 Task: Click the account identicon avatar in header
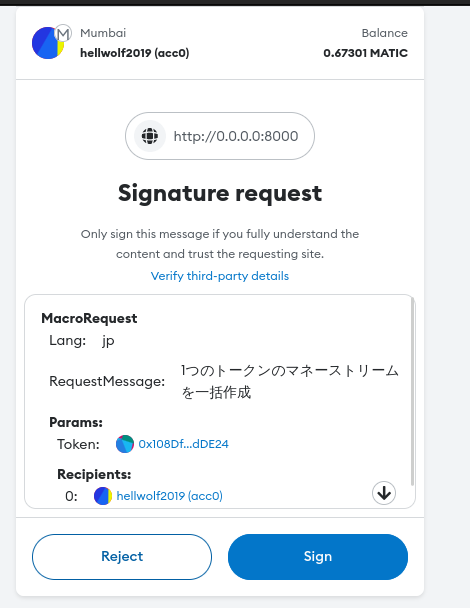point(48,43)
